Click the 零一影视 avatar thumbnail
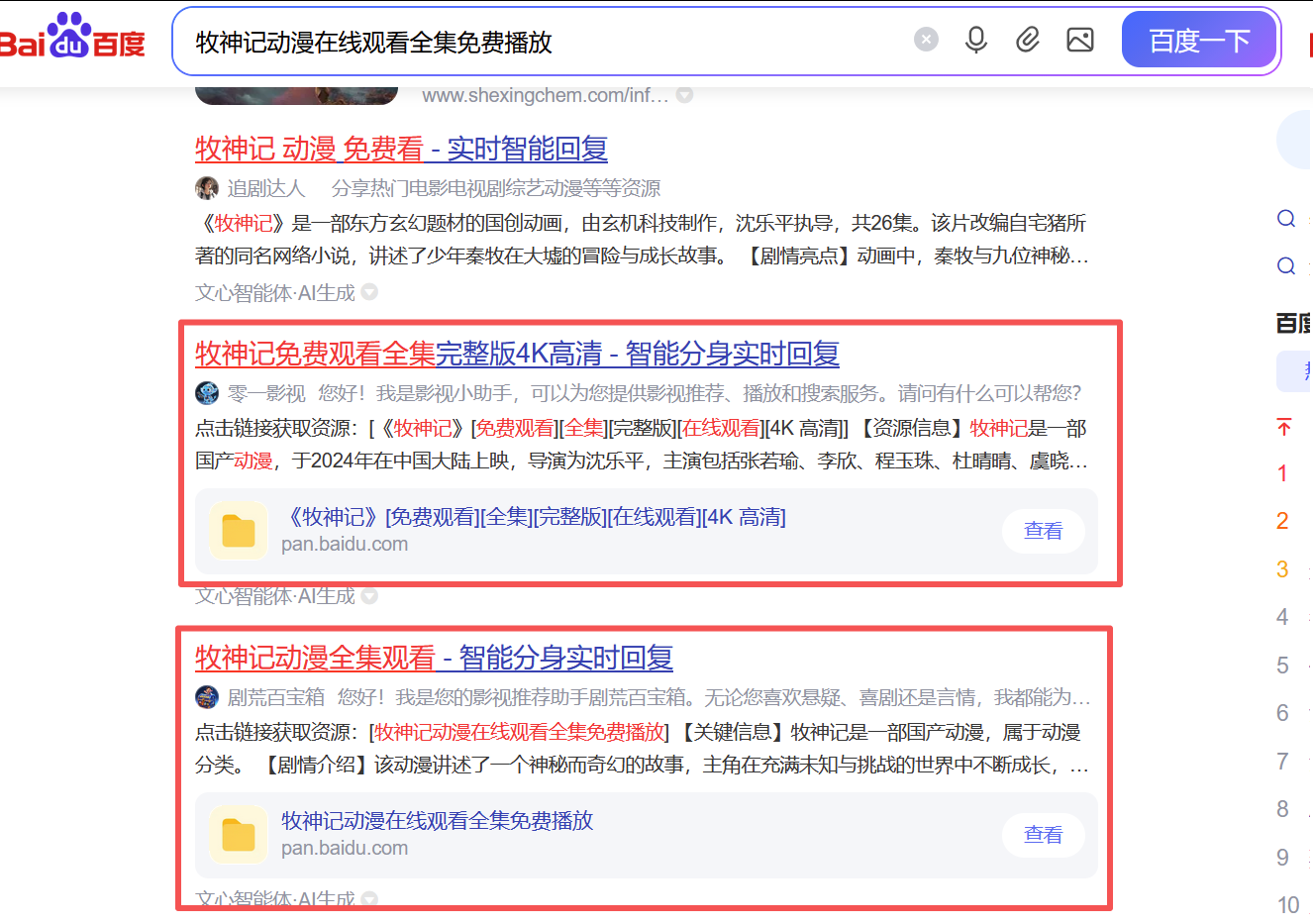Image resolution: width=1313 pixels, height=924 pixels. (x=206, y=393)
